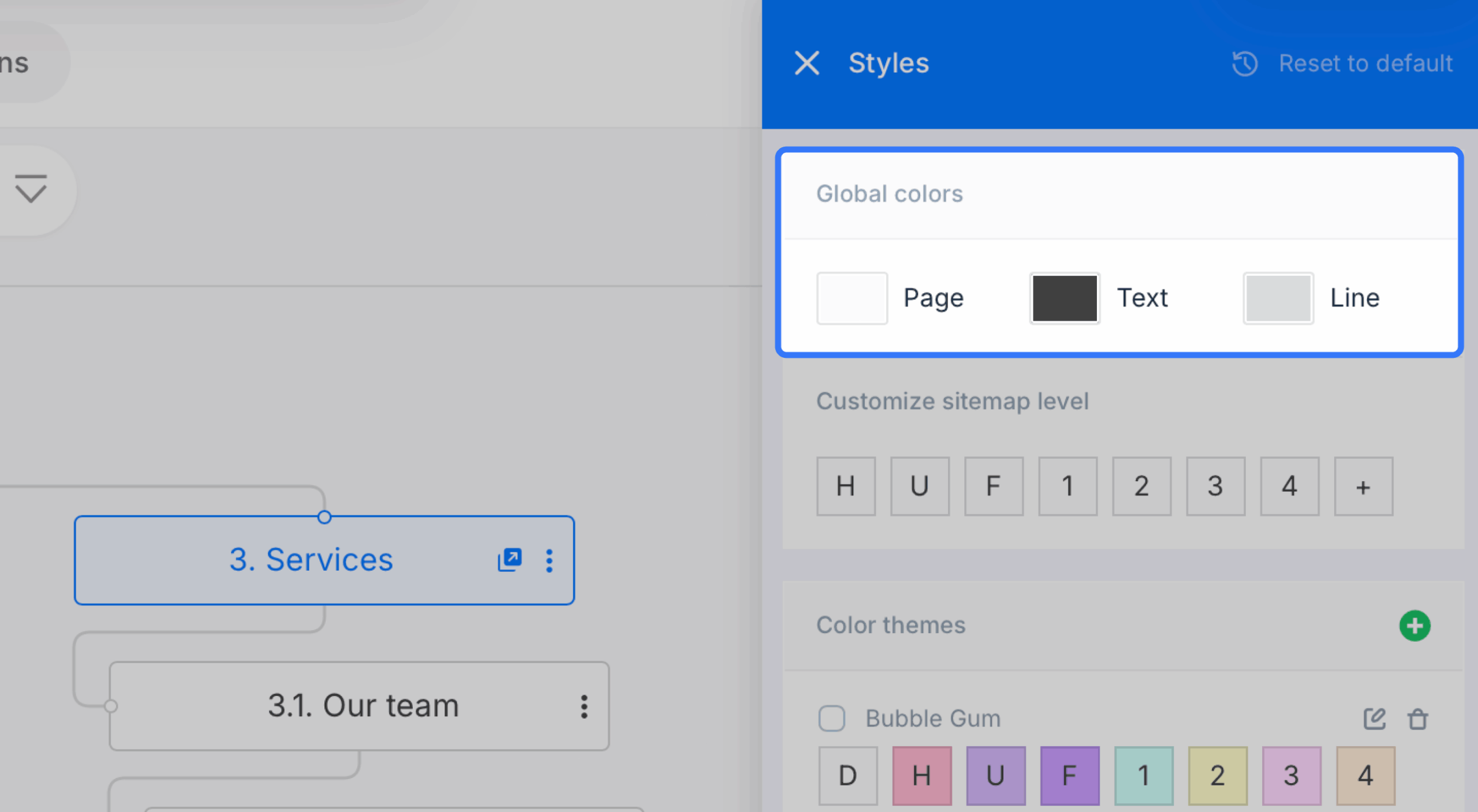Viewport: 1478px width, 812px height.
Task: Select sitemap level 4 button
Action: [1289, 486]
